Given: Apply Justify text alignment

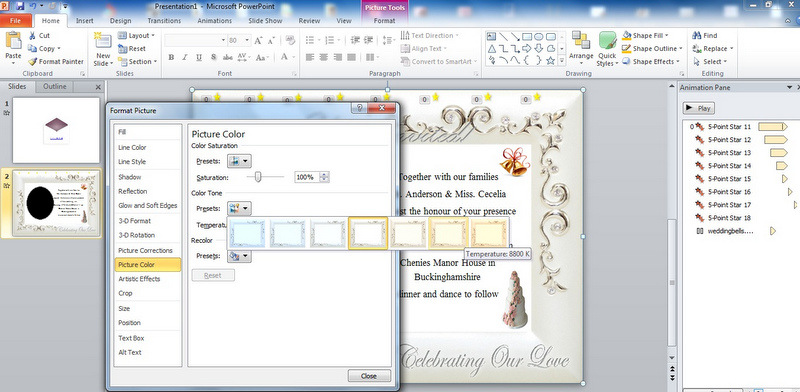Looking at the screenshot, I should pyautogui.click(x=351, y=57).
